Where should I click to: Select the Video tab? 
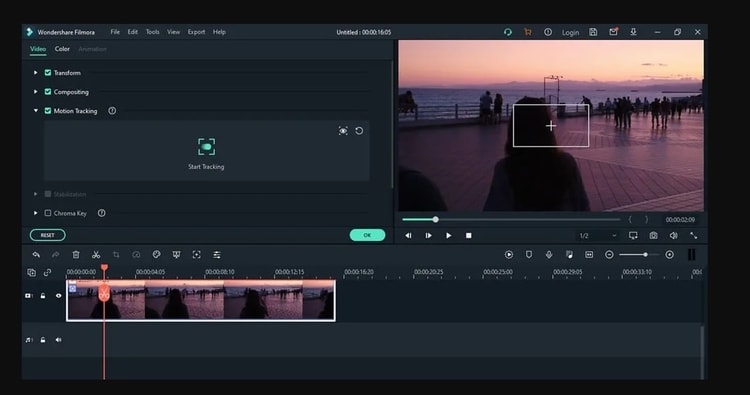click(x=38, y=49)
